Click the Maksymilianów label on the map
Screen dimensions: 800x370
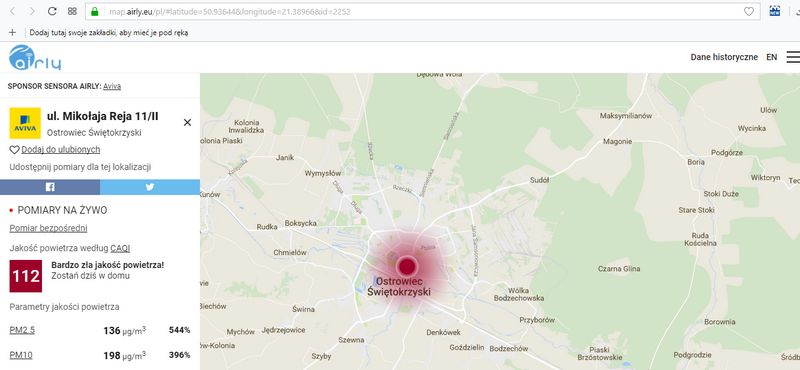tap(626, 116)
